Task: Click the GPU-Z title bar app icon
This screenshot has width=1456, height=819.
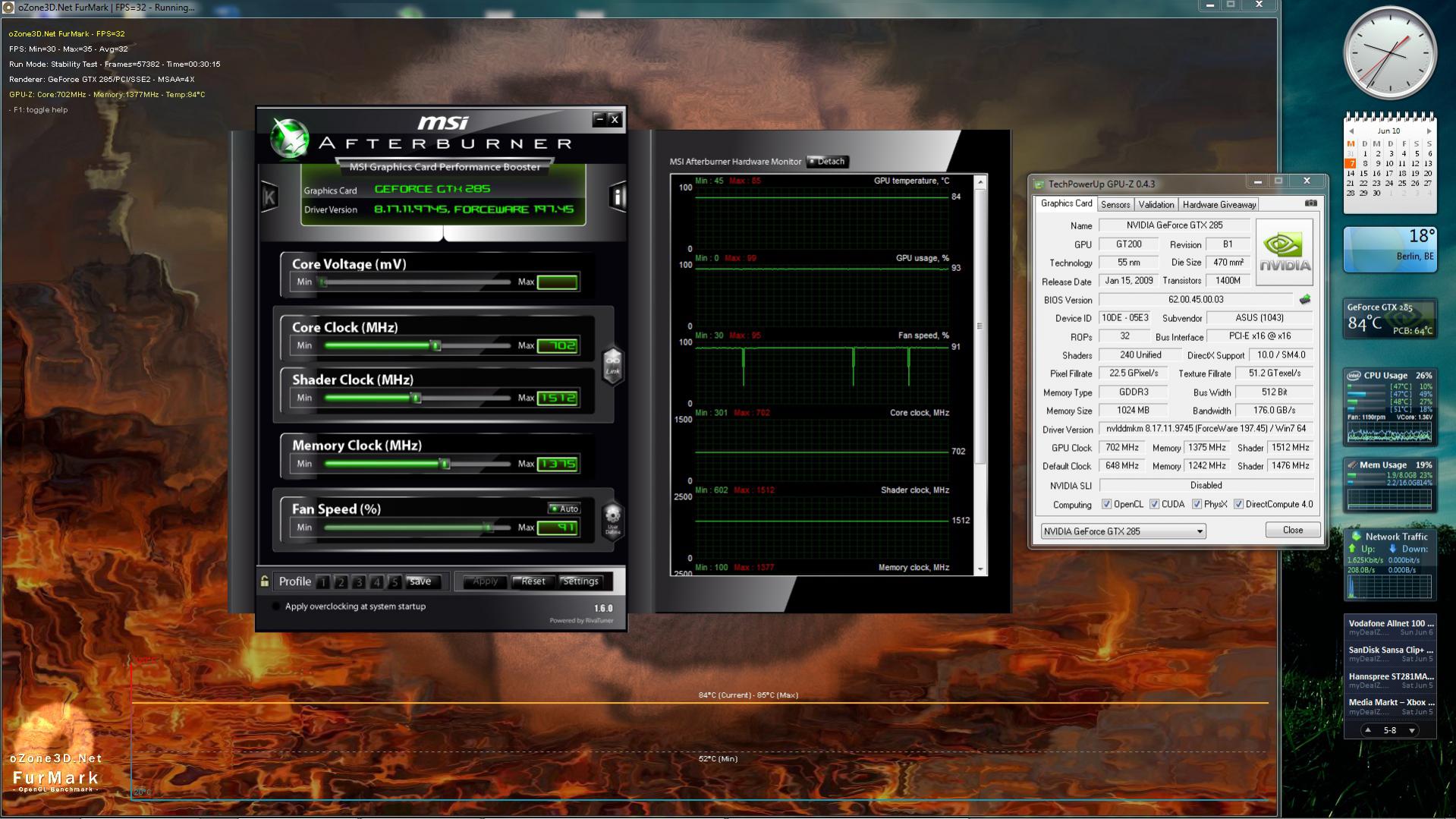Action: pos(1039,184)
